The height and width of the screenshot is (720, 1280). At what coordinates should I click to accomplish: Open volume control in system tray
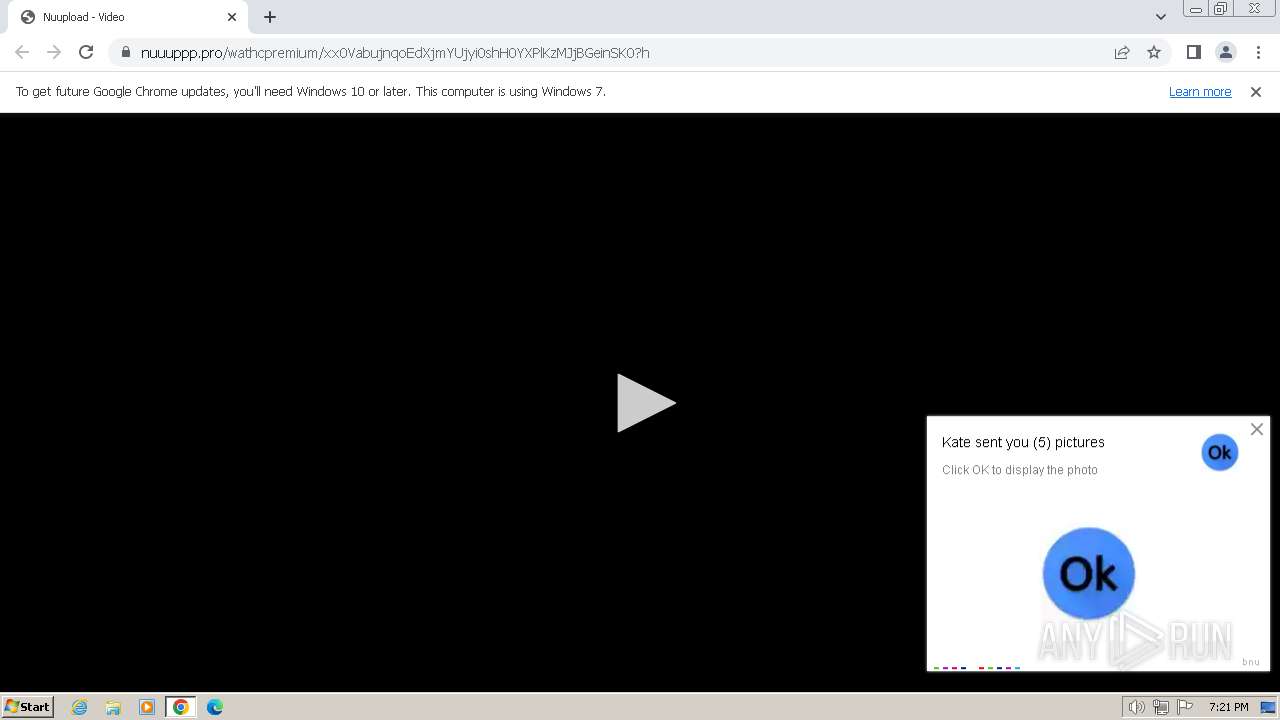pos(1136,707)
